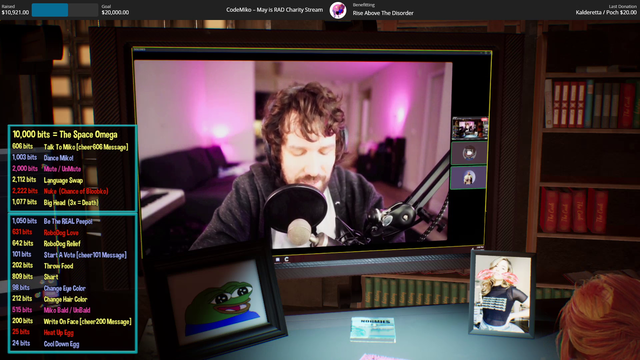
Task: Click the Cool Down Egg 24 bits row
Action: 46,344
